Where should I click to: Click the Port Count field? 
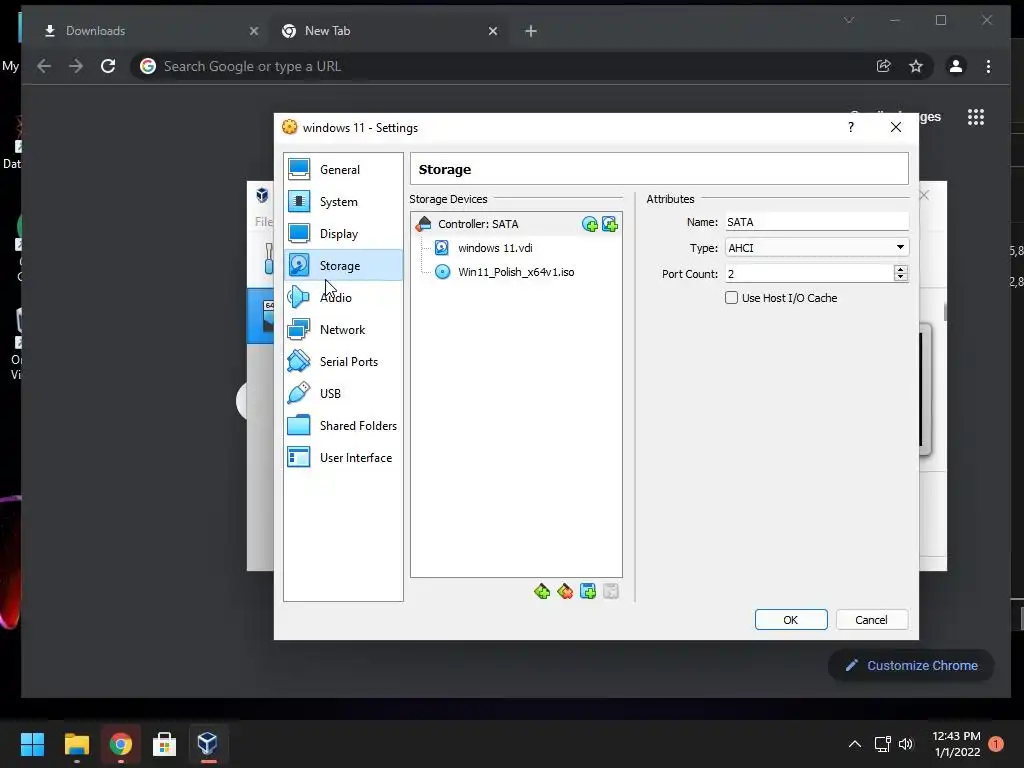tap(808, 274)
